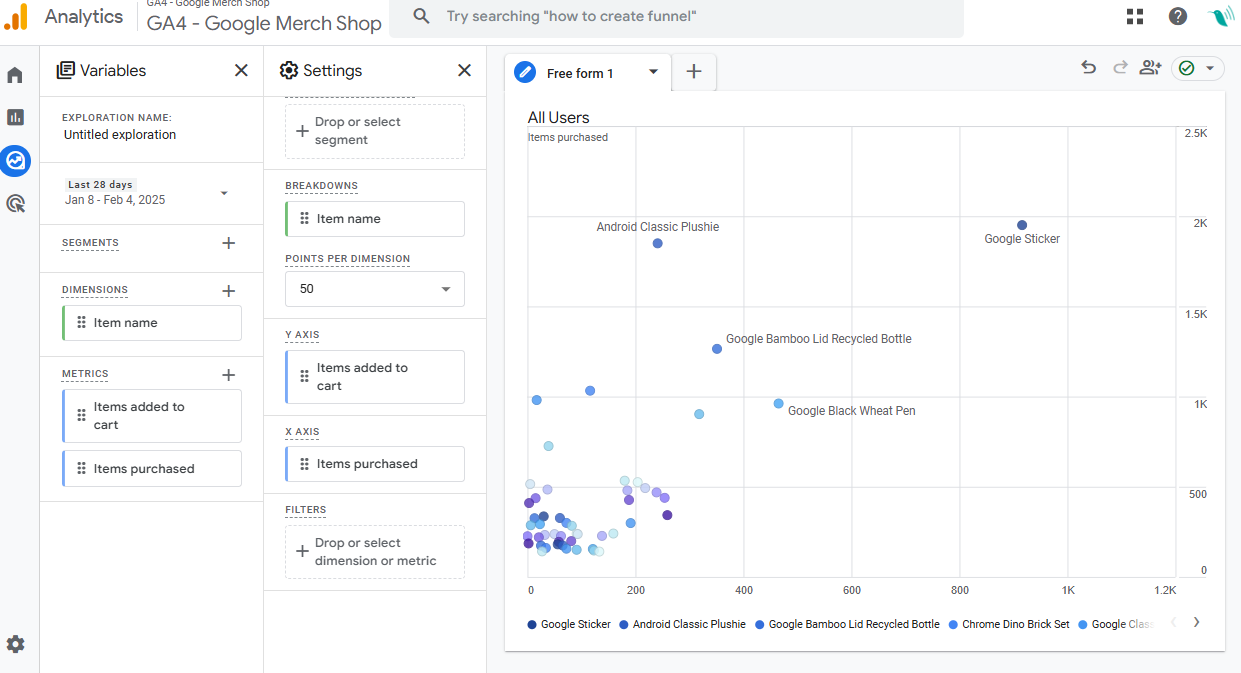Image resolution: width=1241 pixels, height=673 pixels.
Task: Close the Settings panel
Action: click(x=464, y=70)
